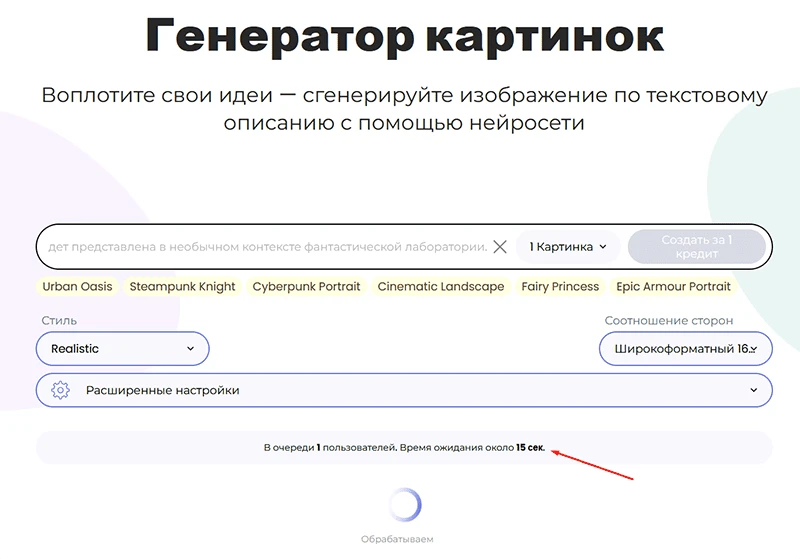Open the Realistic style dropdown
The height and width of the screenshot is (559, 800).
tap(122, 349)
